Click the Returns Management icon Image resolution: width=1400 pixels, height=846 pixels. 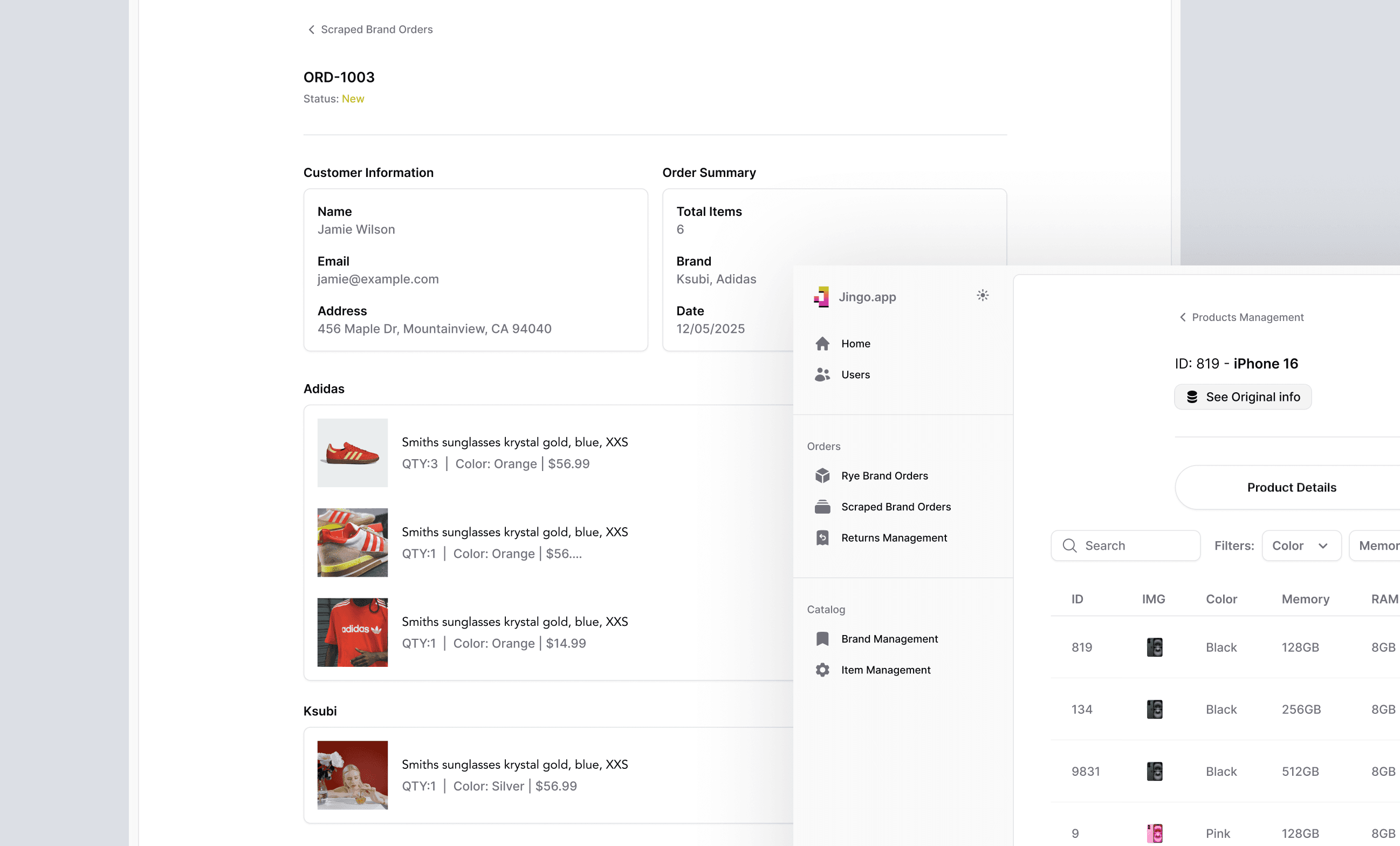click(x=822, y=538)
